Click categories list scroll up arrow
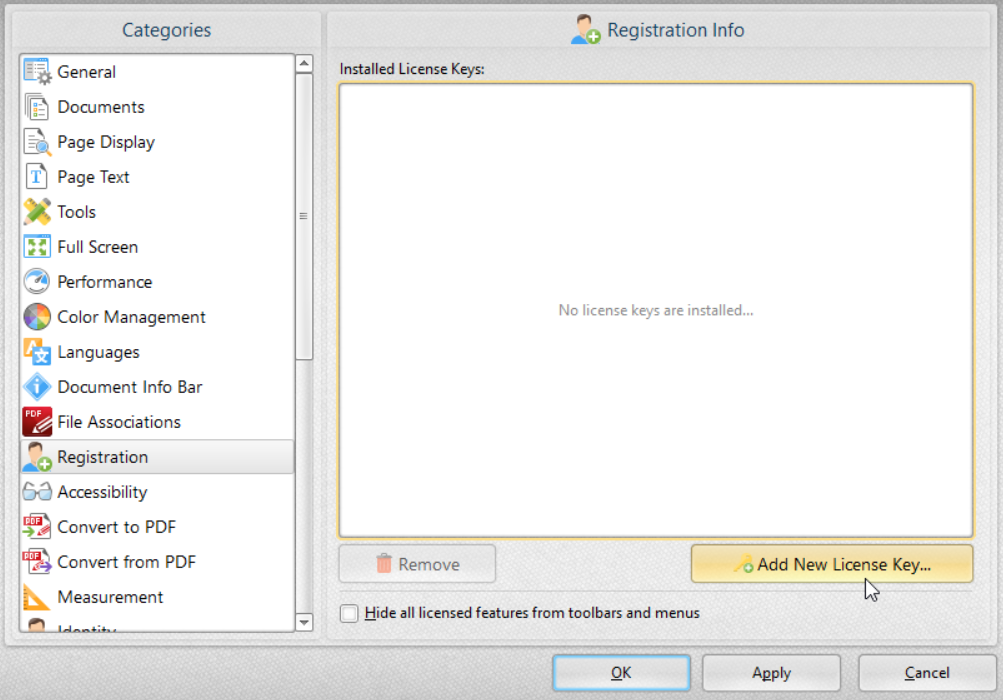 [304, 63]
